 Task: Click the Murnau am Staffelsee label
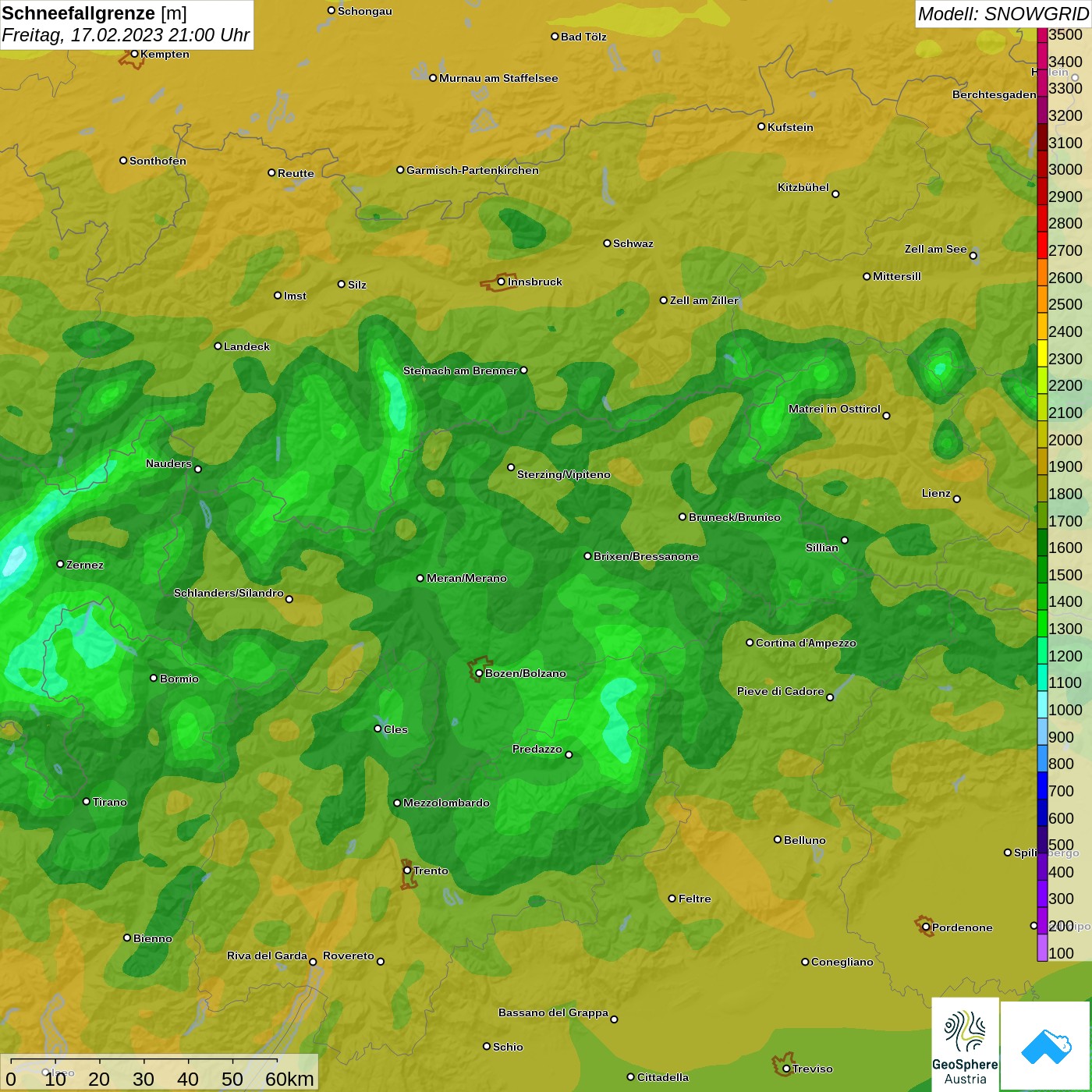[x=498, y=78]
